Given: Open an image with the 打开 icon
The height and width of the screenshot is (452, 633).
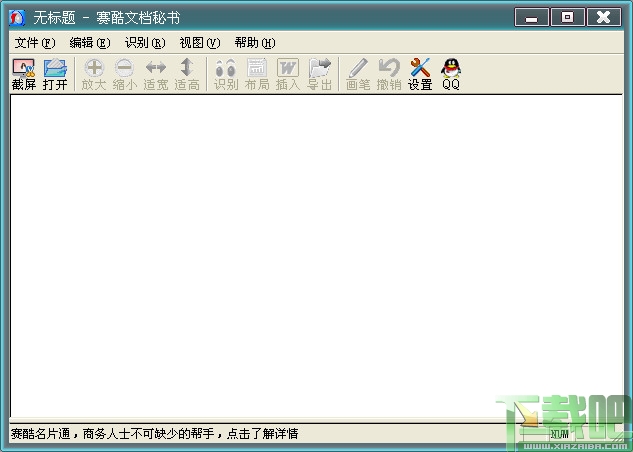Looking at the screenshot, I should [55, 74].
